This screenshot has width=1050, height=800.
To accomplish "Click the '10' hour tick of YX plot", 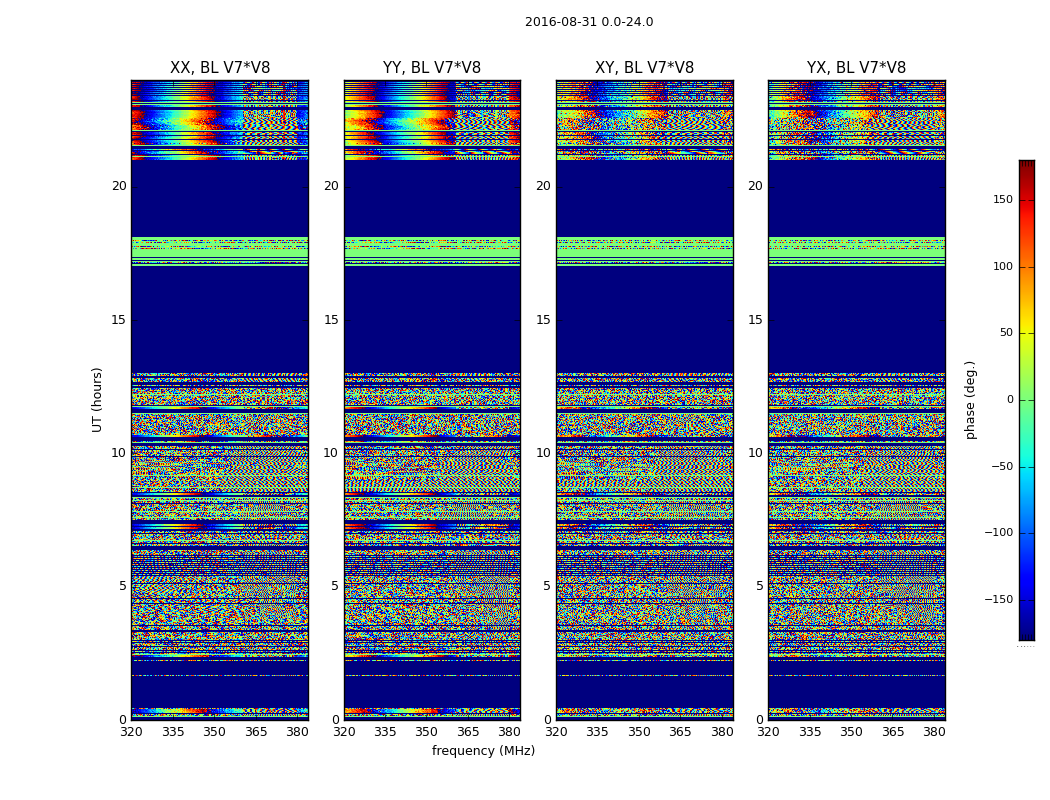I will tap(755, 453).
